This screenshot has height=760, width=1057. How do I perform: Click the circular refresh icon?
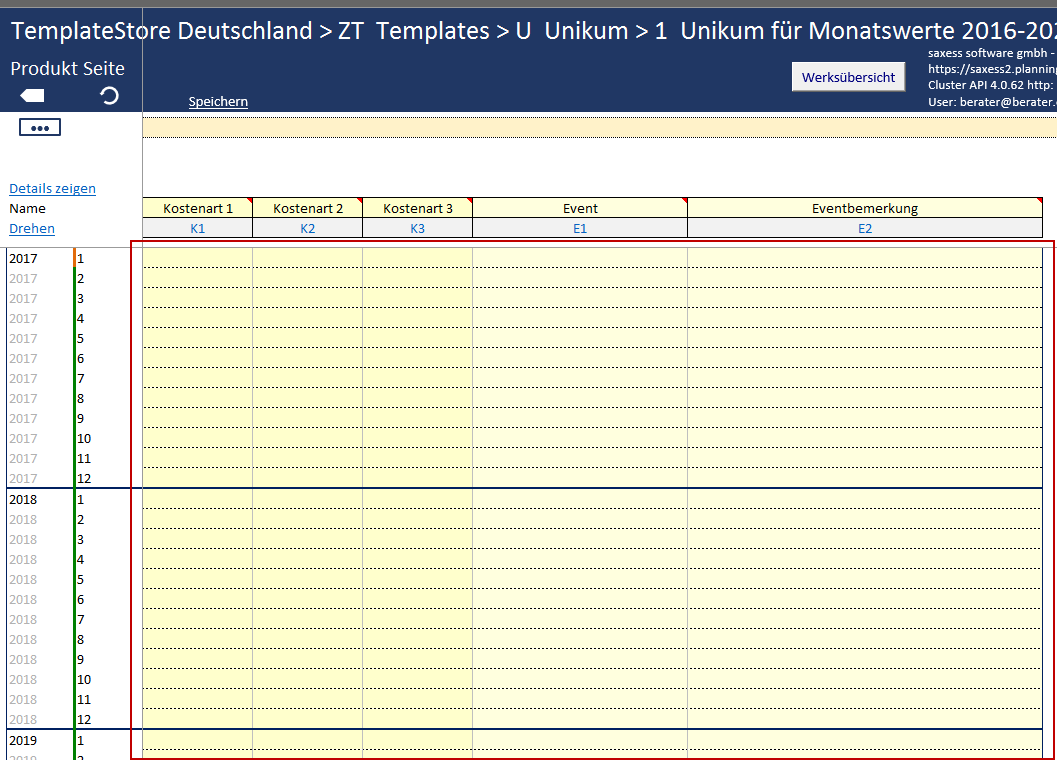(x=110, y=96)
